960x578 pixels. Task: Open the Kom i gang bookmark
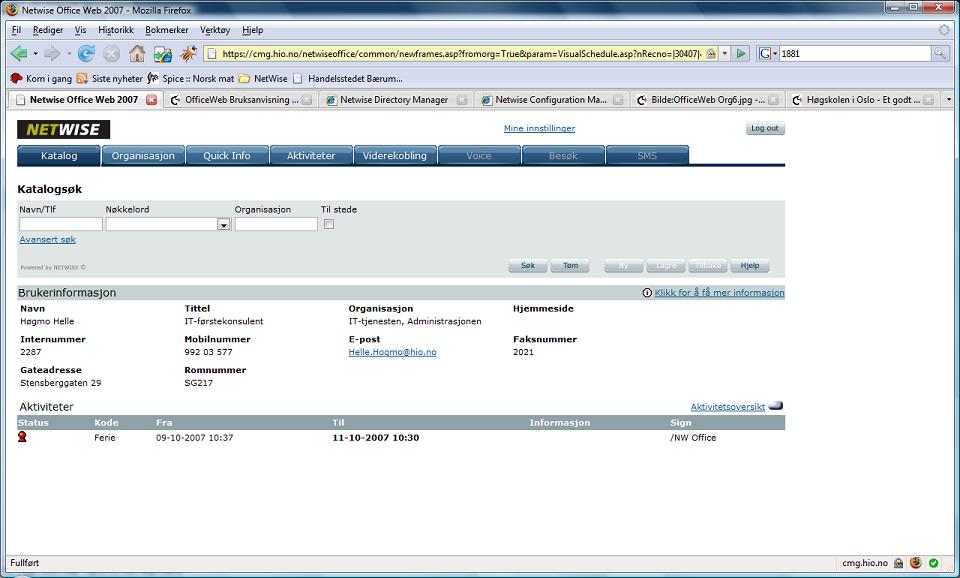[x=42, y=78]
